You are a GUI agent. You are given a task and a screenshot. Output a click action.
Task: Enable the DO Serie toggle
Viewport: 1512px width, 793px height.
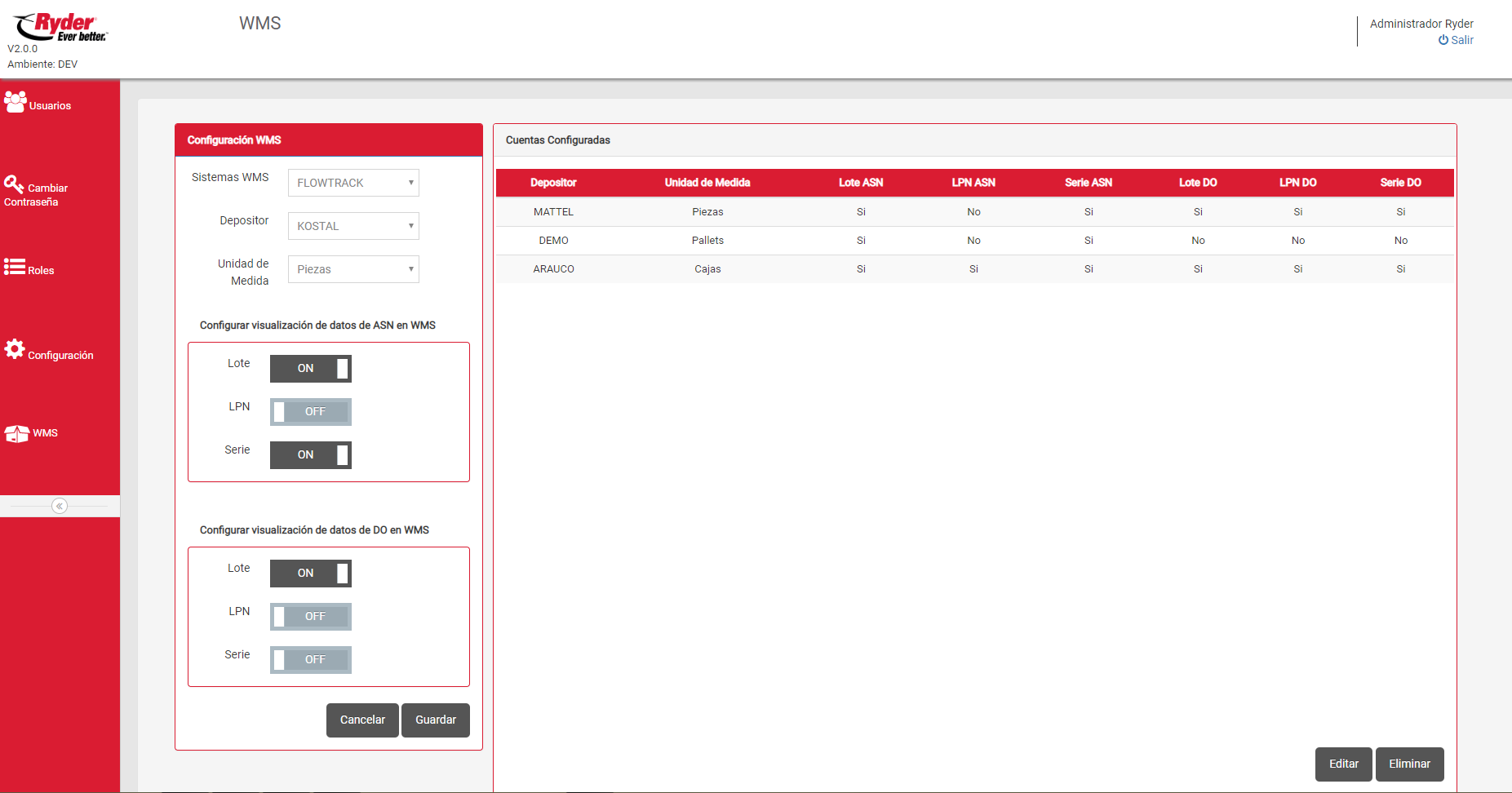coord(310,660)
